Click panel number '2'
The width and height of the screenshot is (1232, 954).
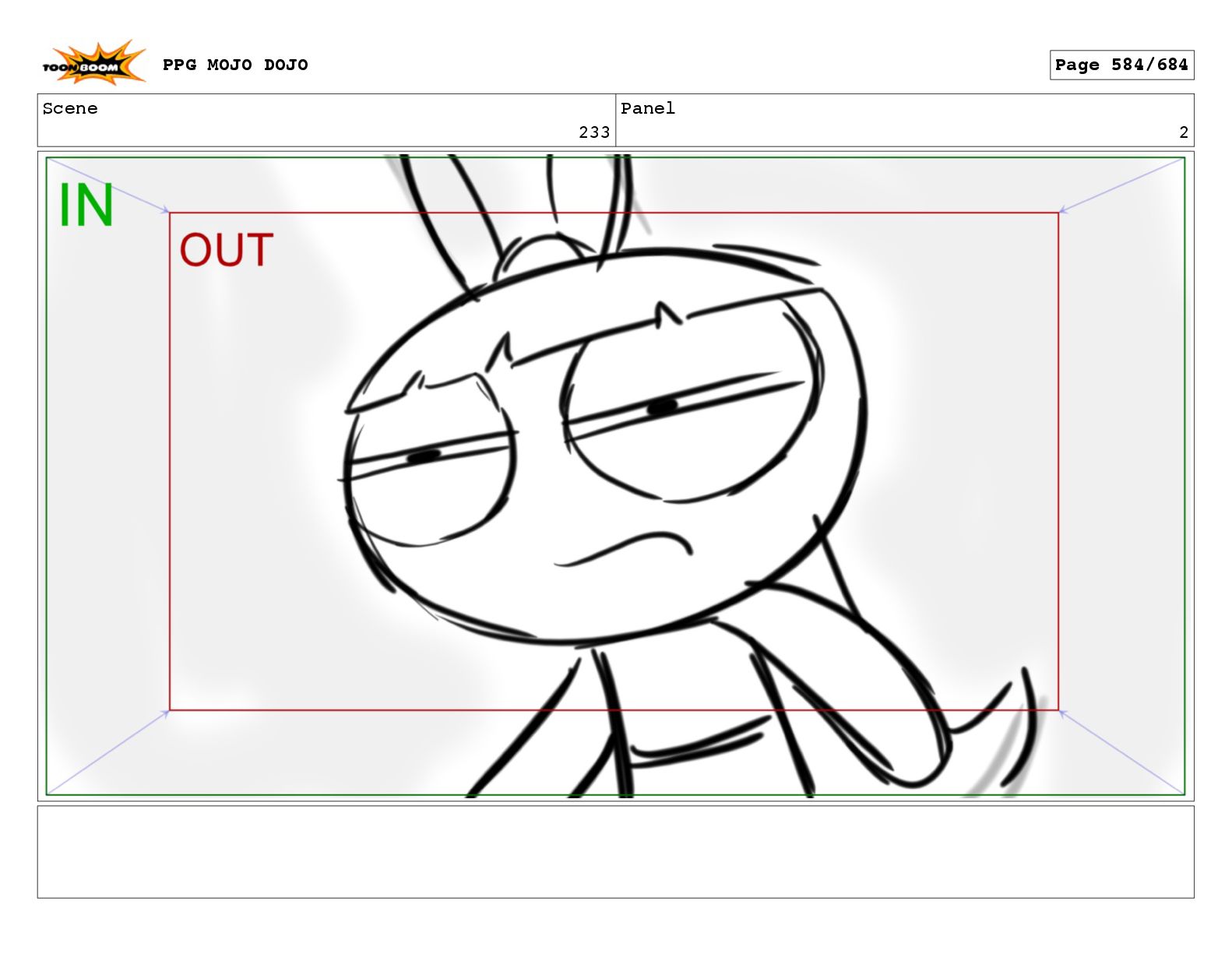click(1184, 132)
